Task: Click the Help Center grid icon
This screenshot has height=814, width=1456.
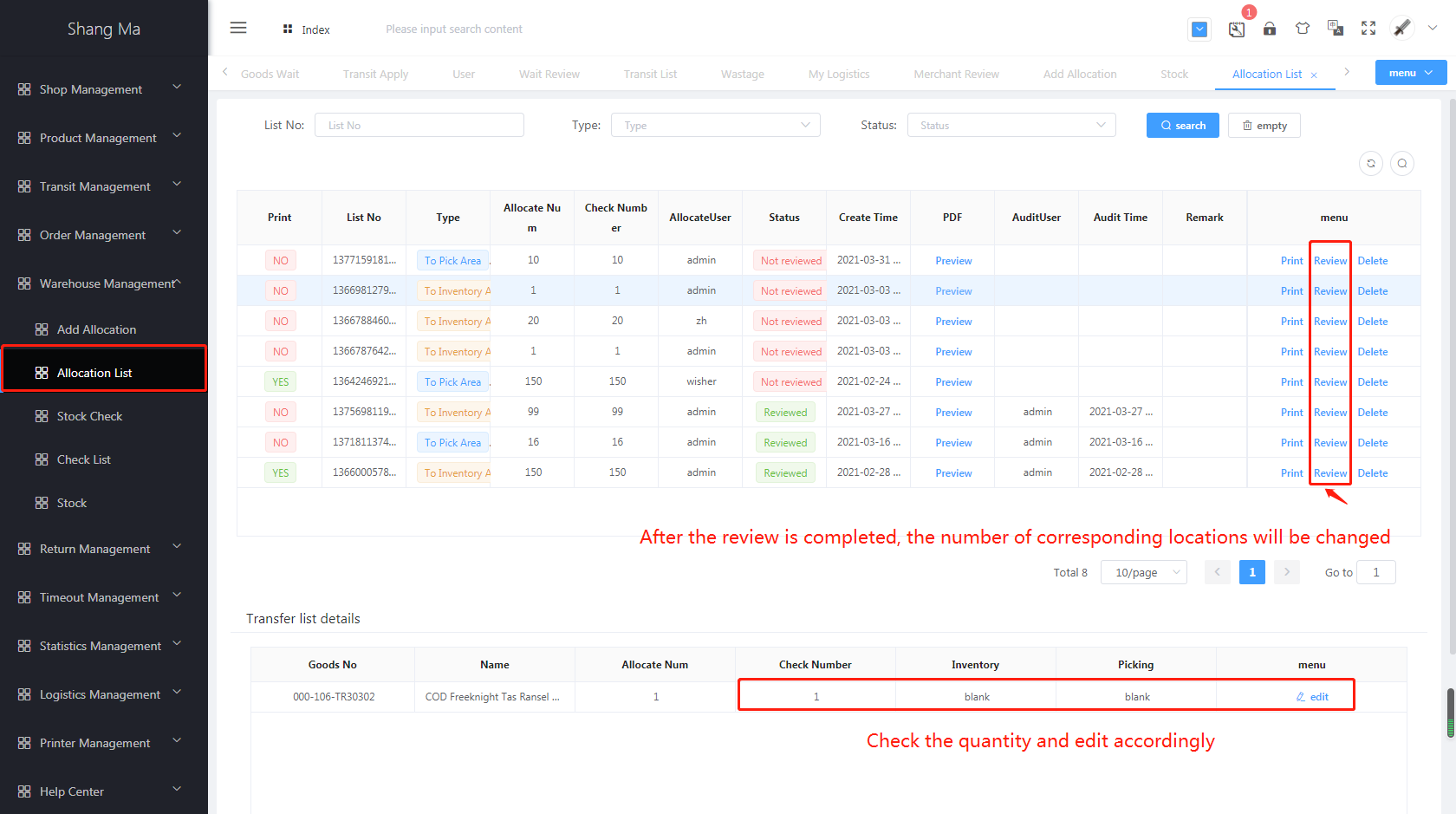Action: [24, 791]
